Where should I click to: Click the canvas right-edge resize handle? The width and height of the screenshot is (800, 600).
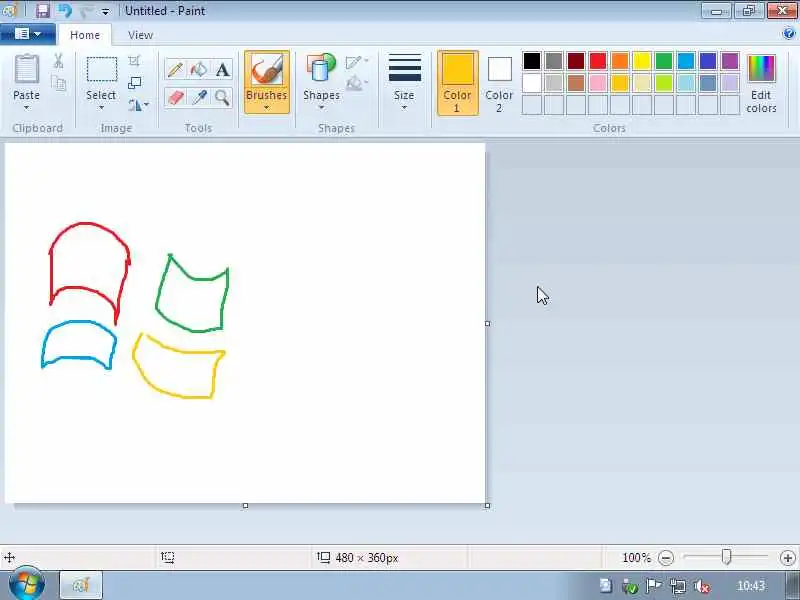point(487,323)
